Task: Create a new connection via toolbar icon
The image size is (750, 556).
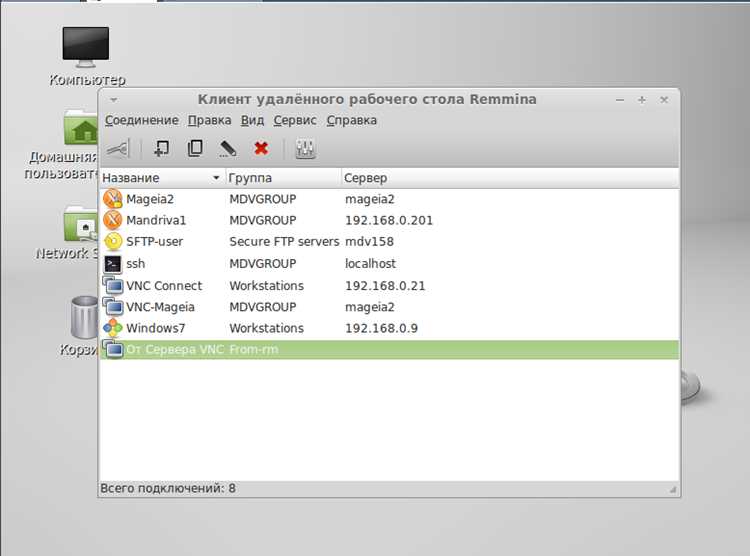Action: 161,148
